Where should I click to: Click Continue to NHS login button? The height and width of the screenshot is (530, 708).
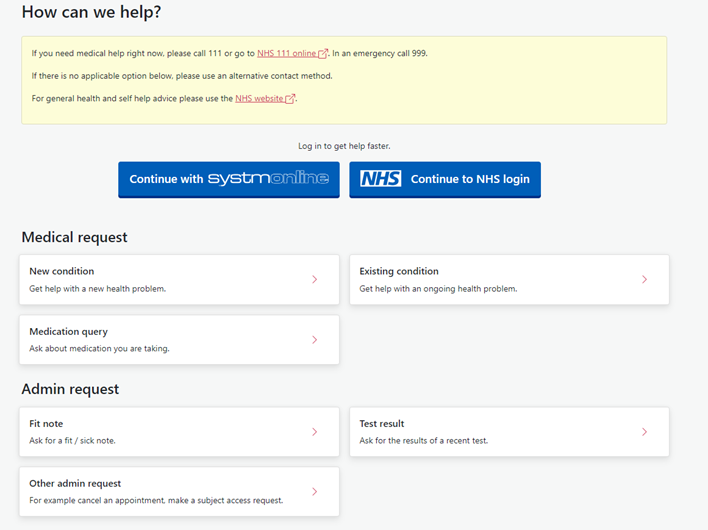(445, 180)
